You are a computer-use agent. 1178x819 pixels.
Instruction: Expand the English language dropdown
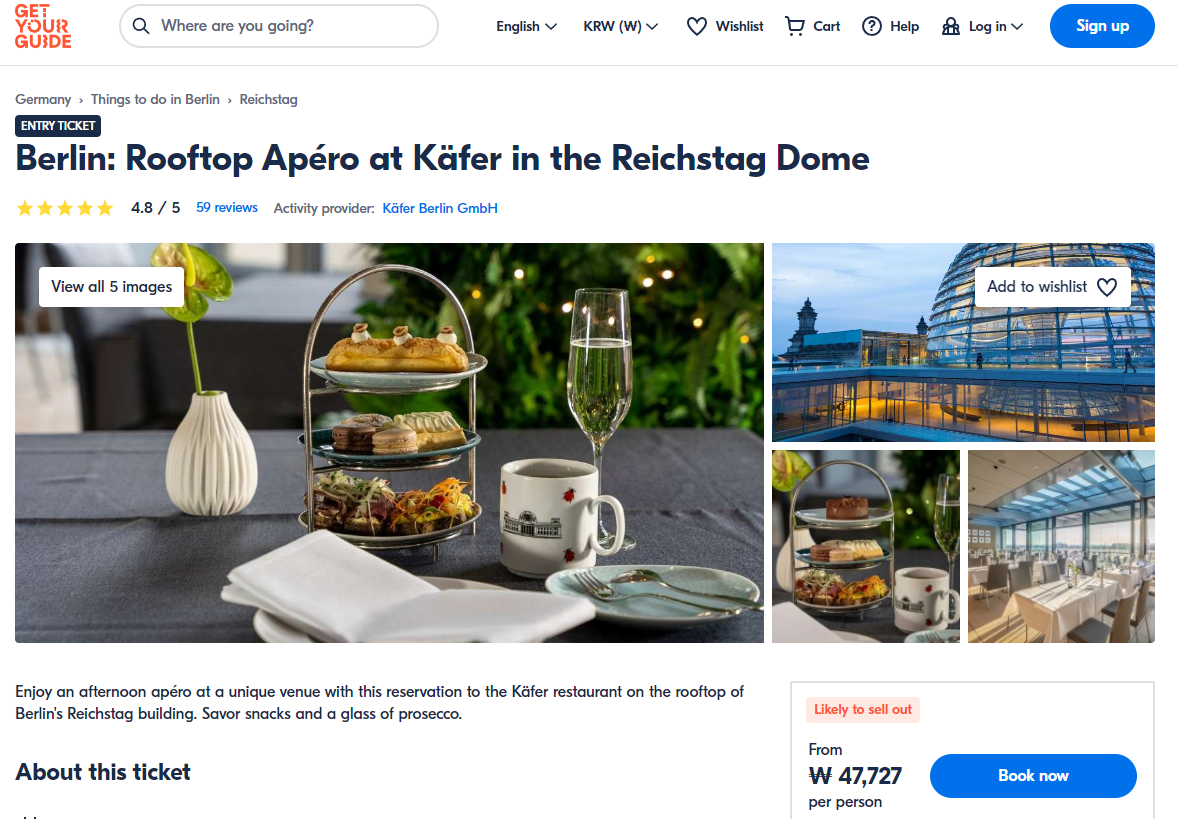526,26
